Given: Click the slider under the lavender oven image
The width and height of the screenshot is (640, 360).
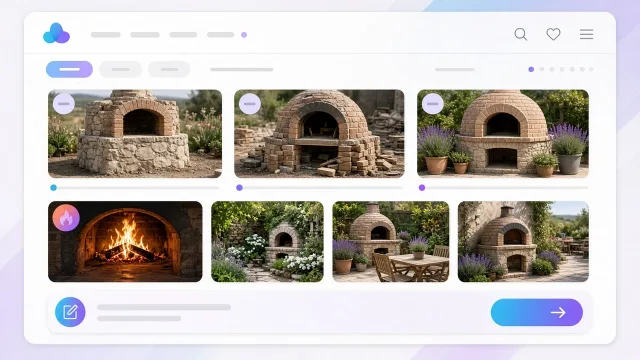Looking at the screenshot, I should 503,188.
